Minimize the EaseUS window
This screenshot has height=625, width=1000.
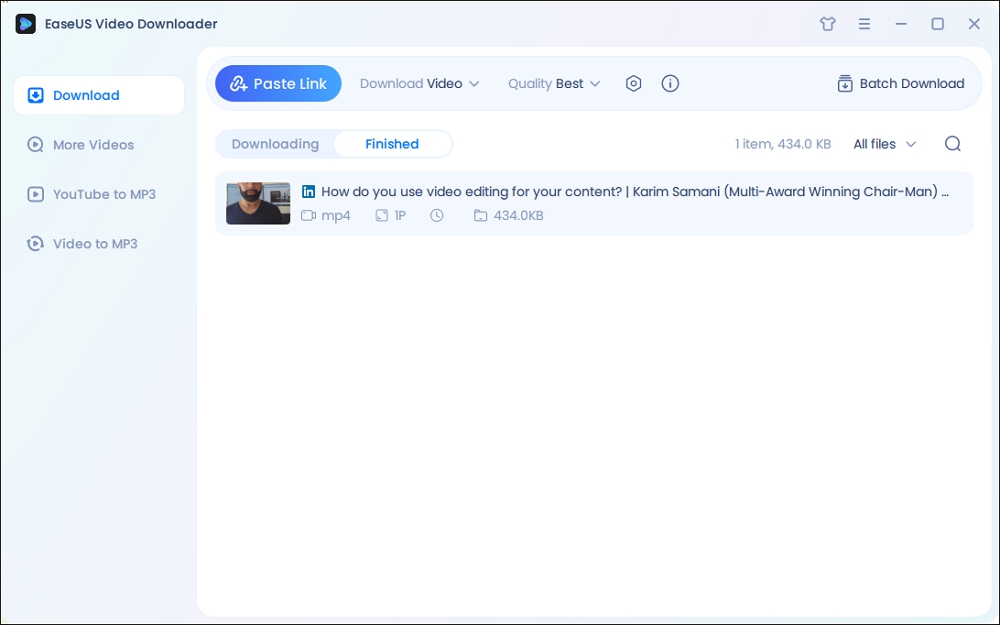coord(901,24)
